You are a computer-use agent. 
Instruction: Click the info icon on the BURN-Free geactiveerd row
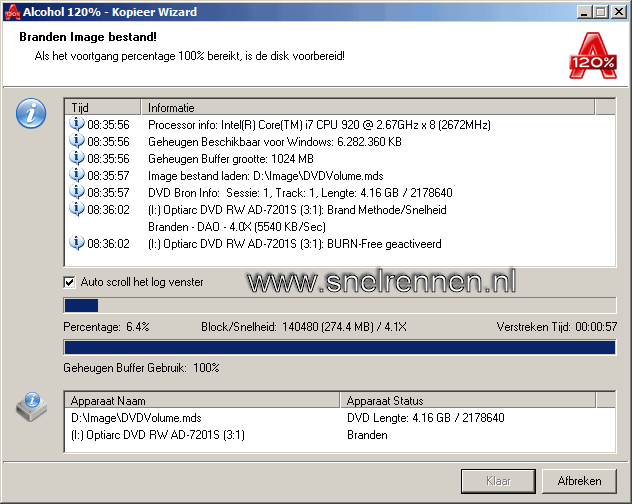pyautogui.click(x=76, y=243)
